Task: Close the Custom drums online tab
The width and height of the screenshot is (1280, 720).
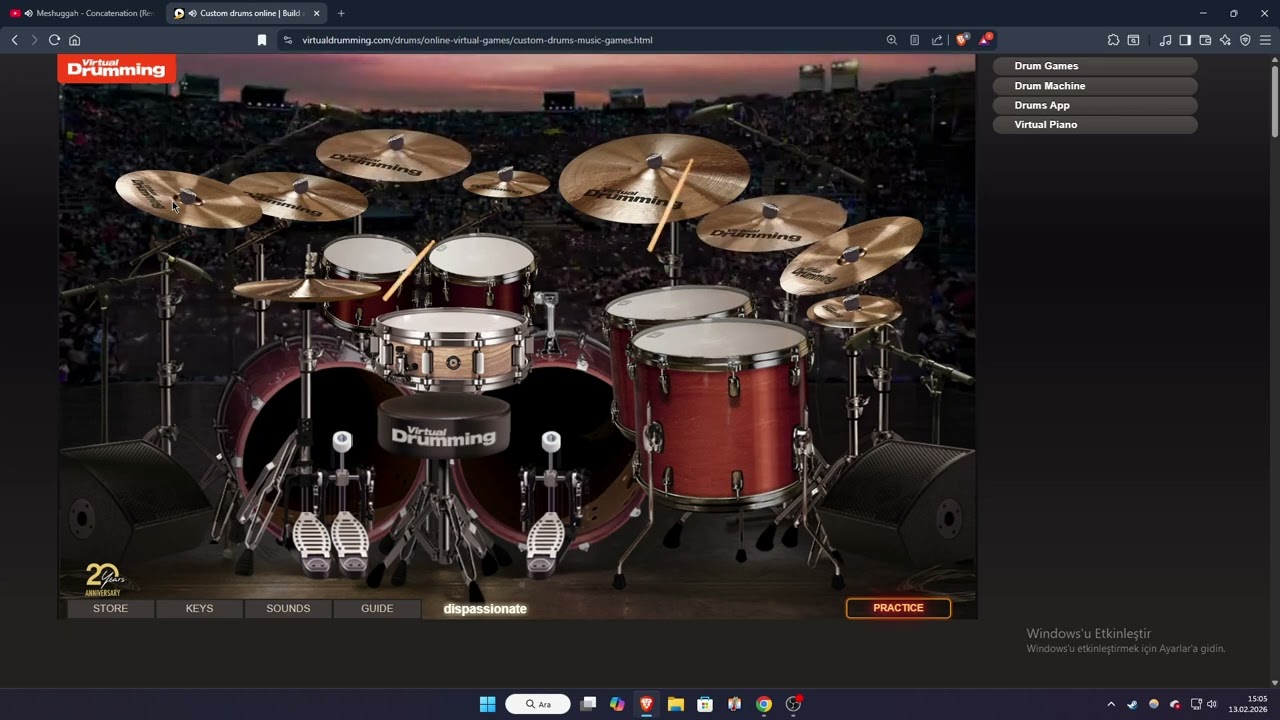Action: (317, 13)
